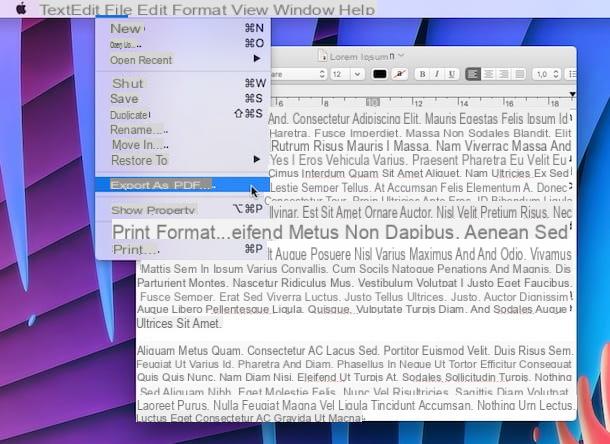Toggle bold formatting
This screenshot has height=444, width=610.
point(422,74)
